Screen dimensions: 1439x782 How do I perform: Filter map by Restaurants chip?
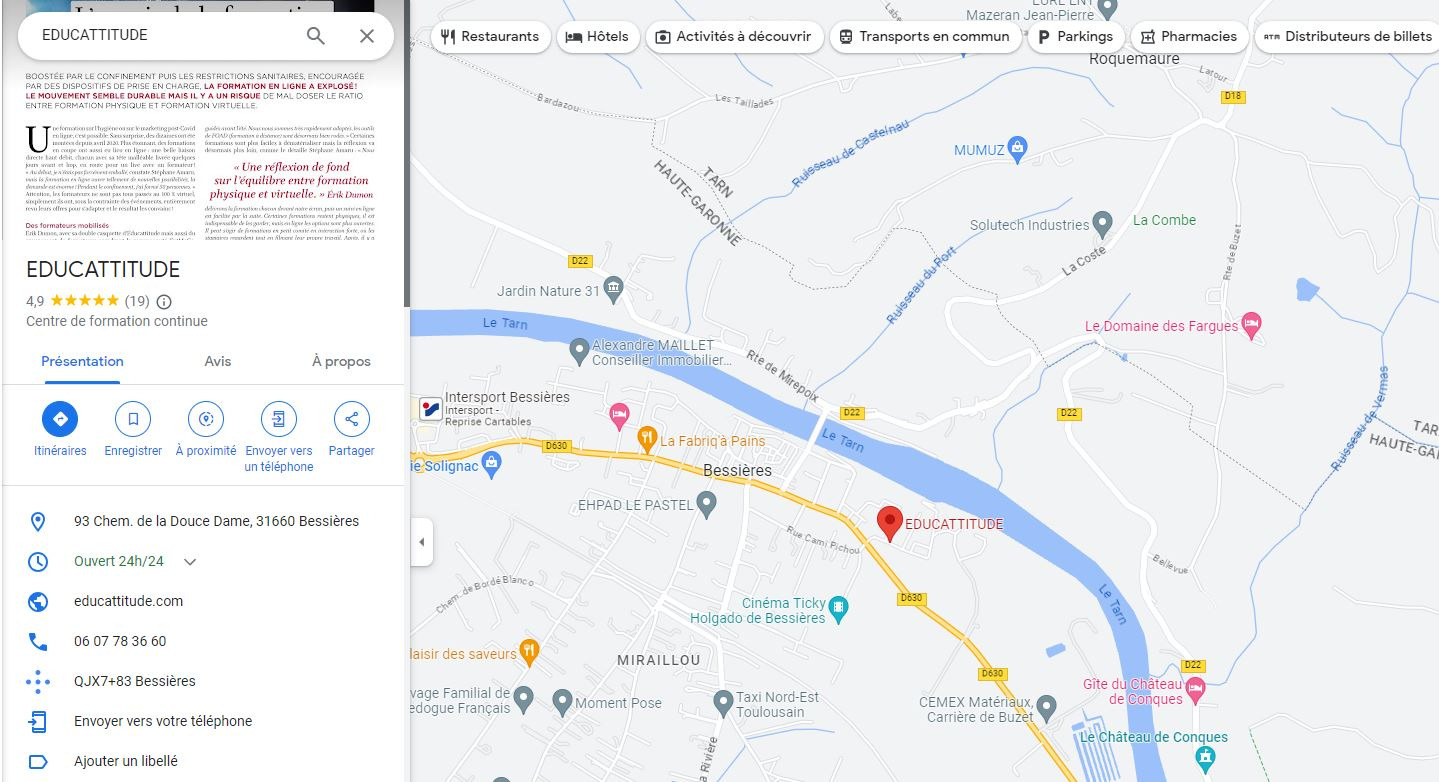(x=490, y=37)
